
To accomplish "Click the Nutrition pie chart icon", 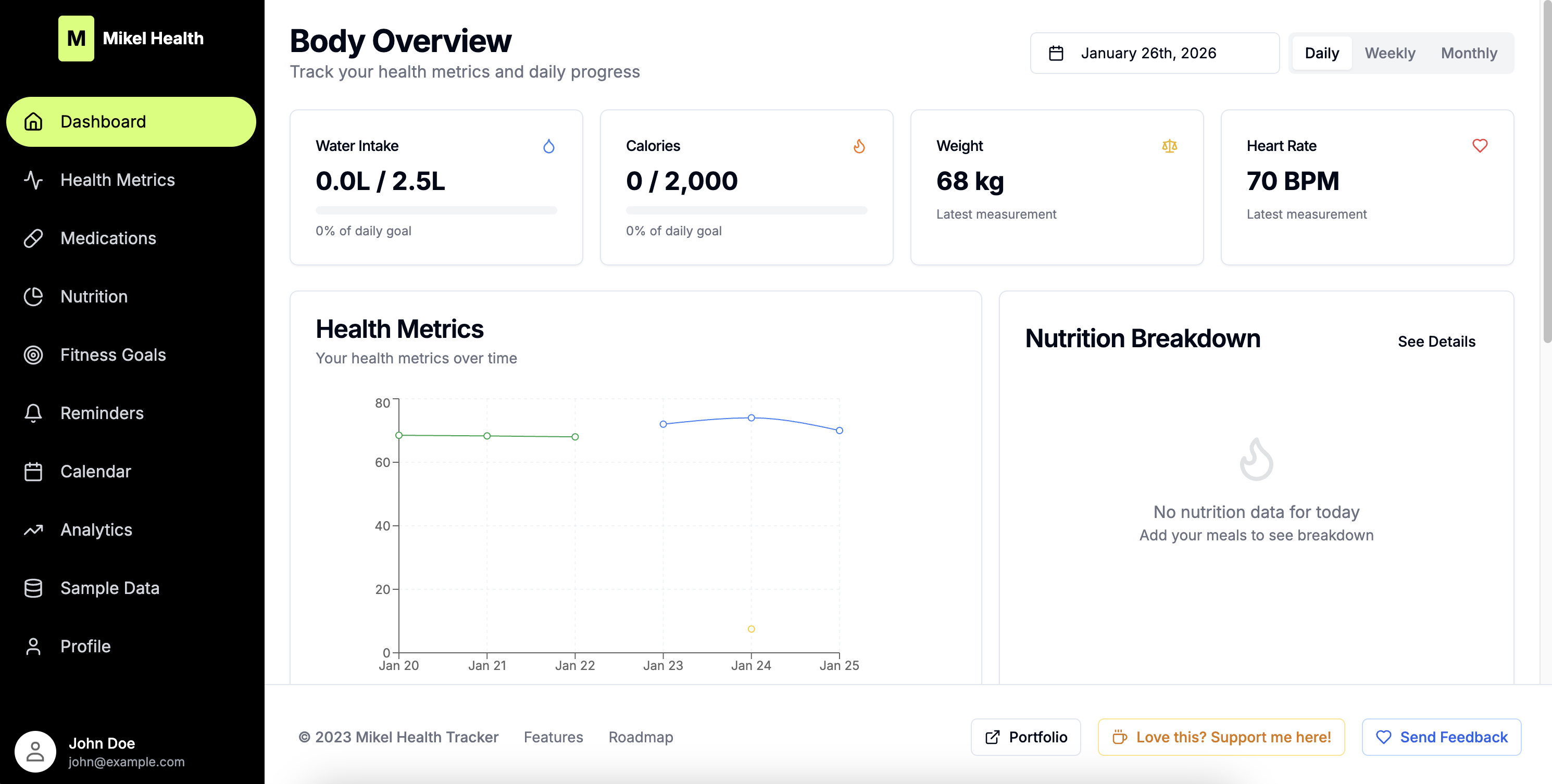I will tap(33, 296).
